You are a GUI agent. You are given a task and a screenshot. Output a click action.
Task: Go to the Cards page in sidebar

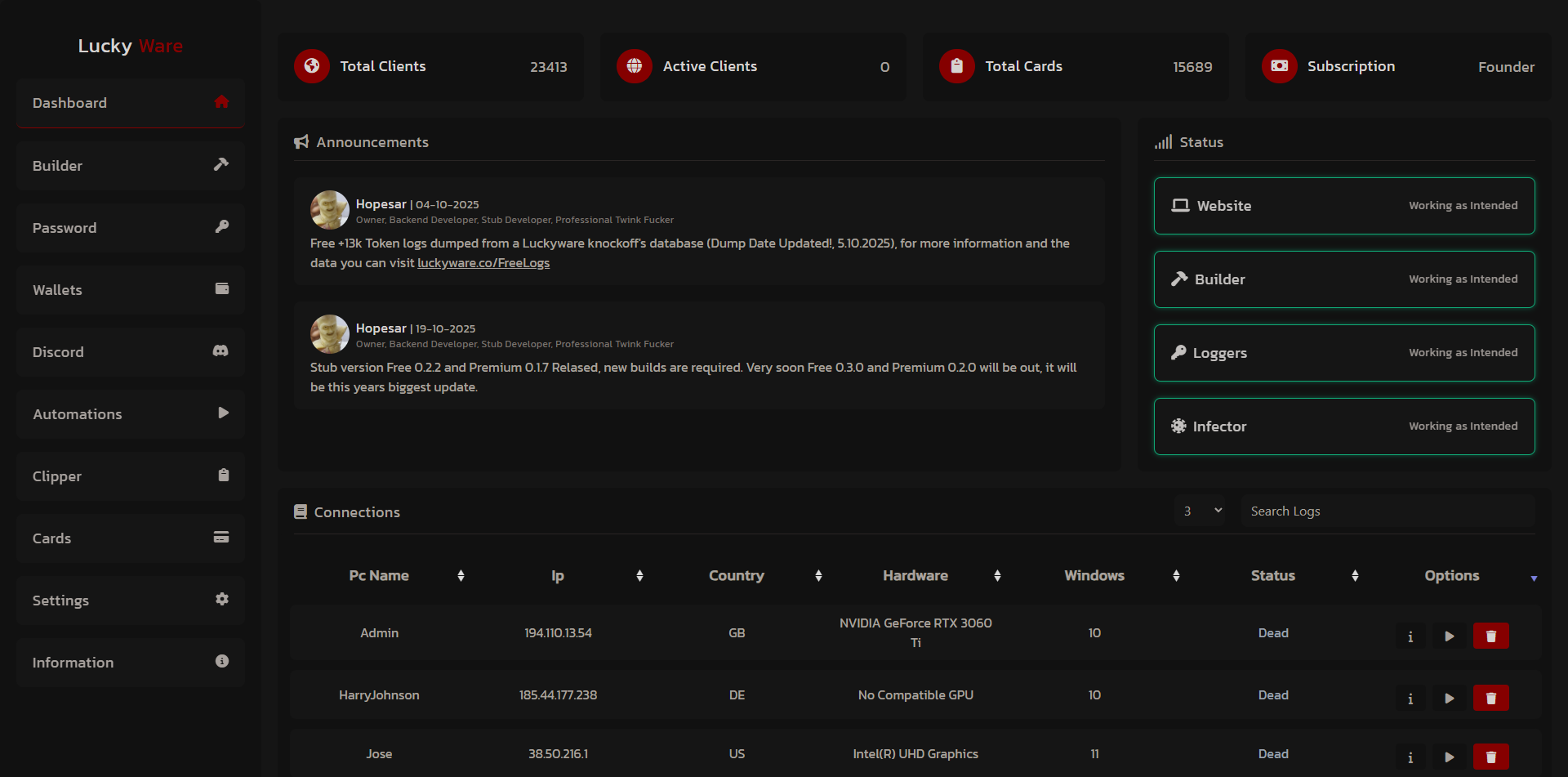tap(131, 538)
